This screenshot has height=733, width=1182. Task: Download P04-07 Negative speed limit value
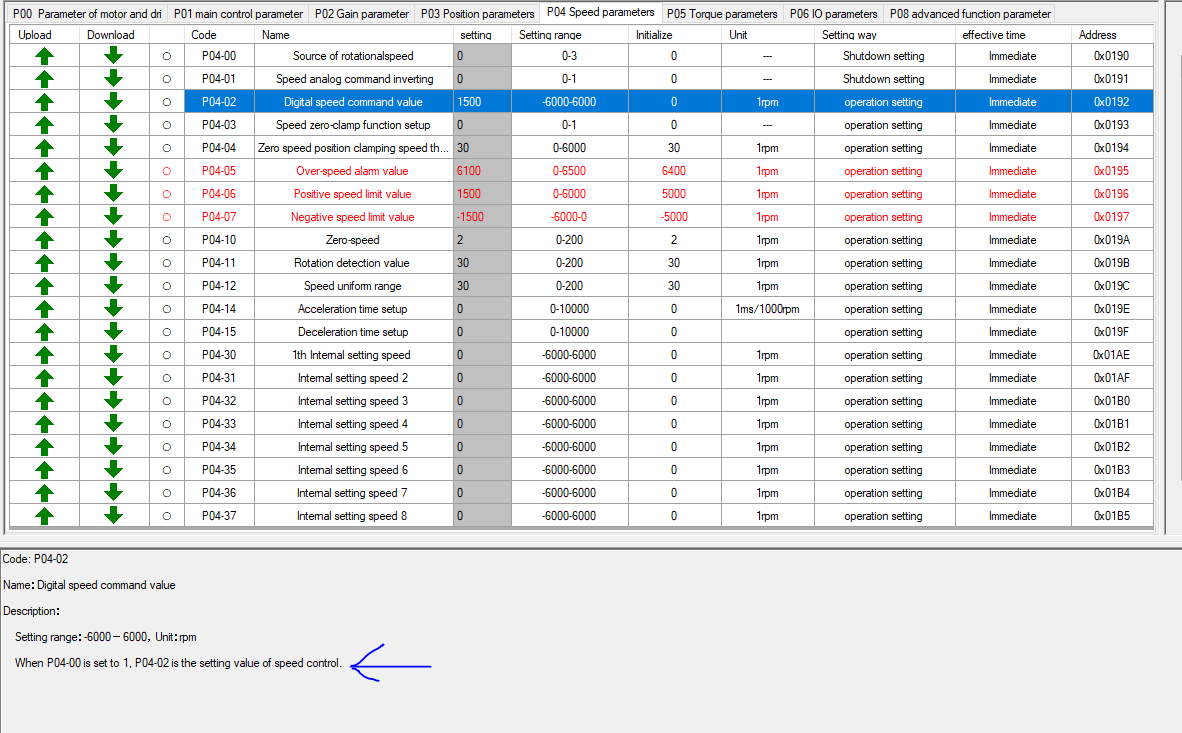(113, 216)
